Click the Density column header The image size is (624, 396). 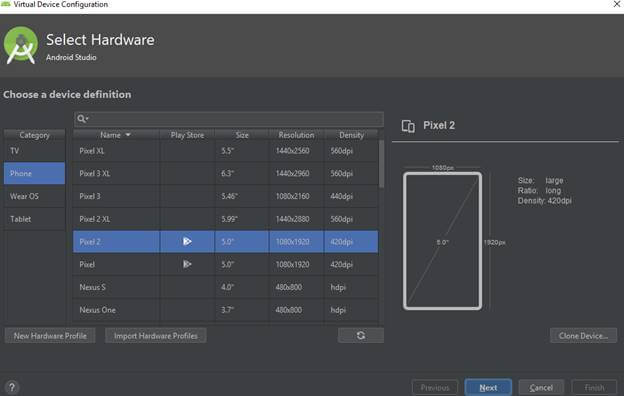click(351, 135)
